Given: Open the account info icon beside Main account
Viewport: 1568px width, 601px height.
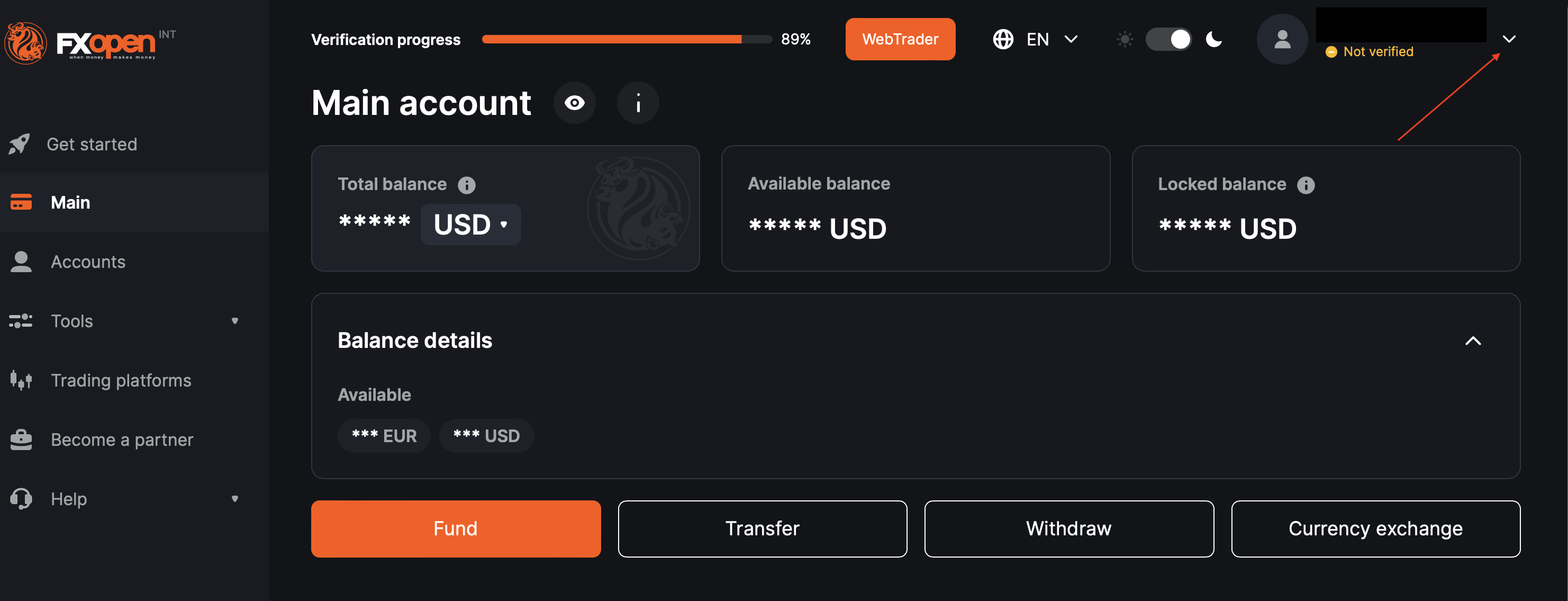Looking at the screenshot, I should pyautogui.click(x=638, y=103).
